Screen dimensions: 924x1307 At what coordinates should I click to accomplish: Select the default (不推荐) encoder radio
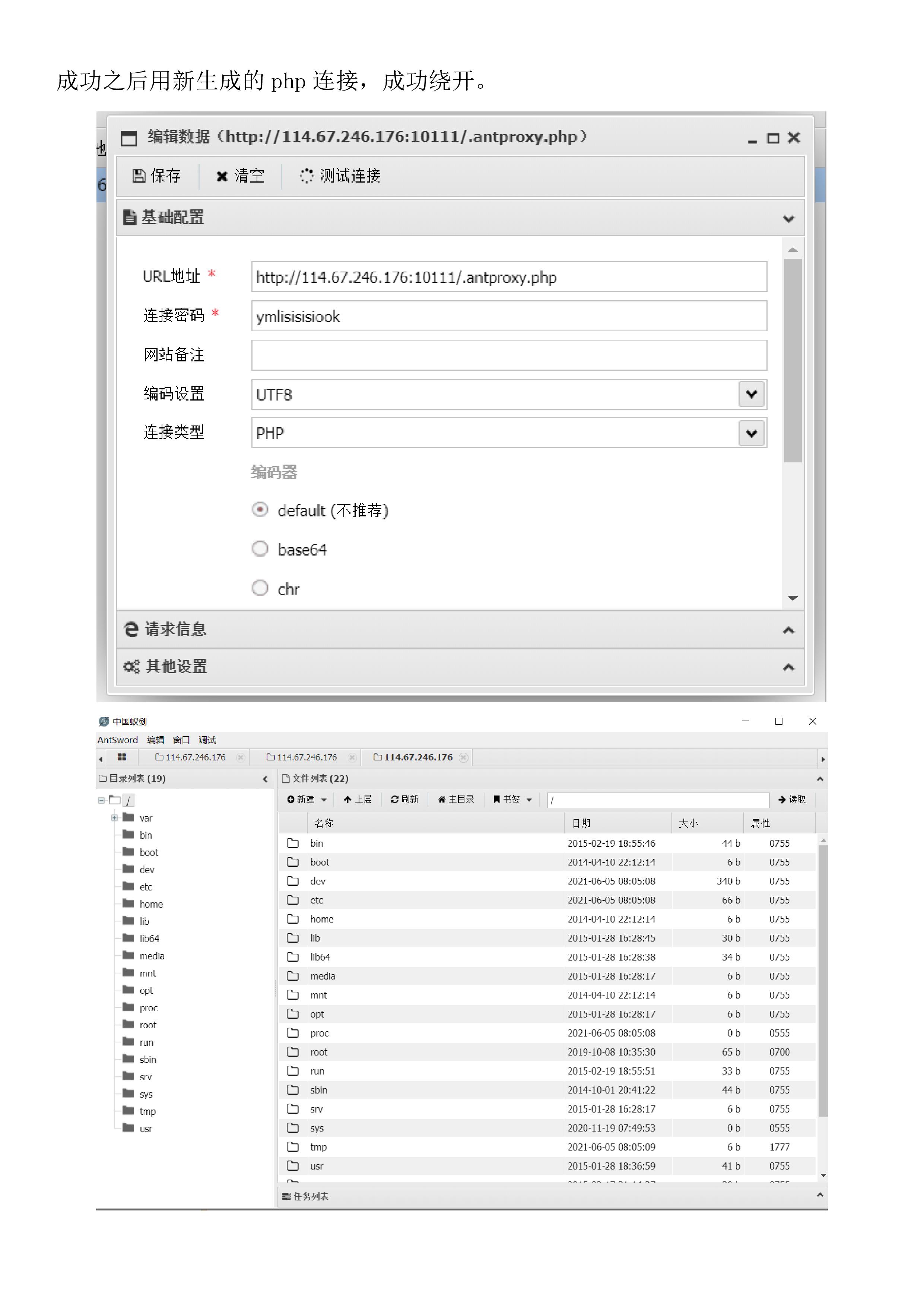coord(260,509)
